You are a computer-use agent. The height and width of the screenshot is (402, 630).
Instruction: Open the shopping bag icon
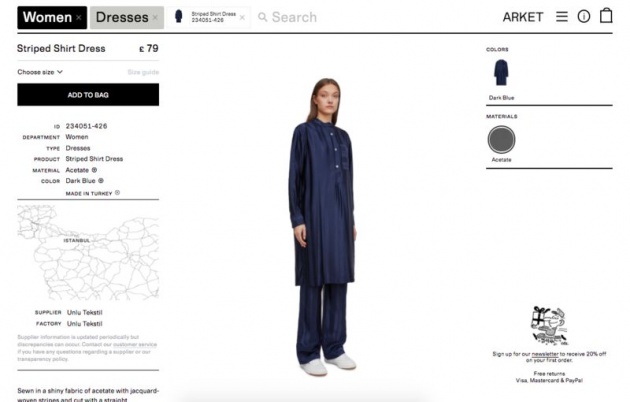click(x=606, y=16)
